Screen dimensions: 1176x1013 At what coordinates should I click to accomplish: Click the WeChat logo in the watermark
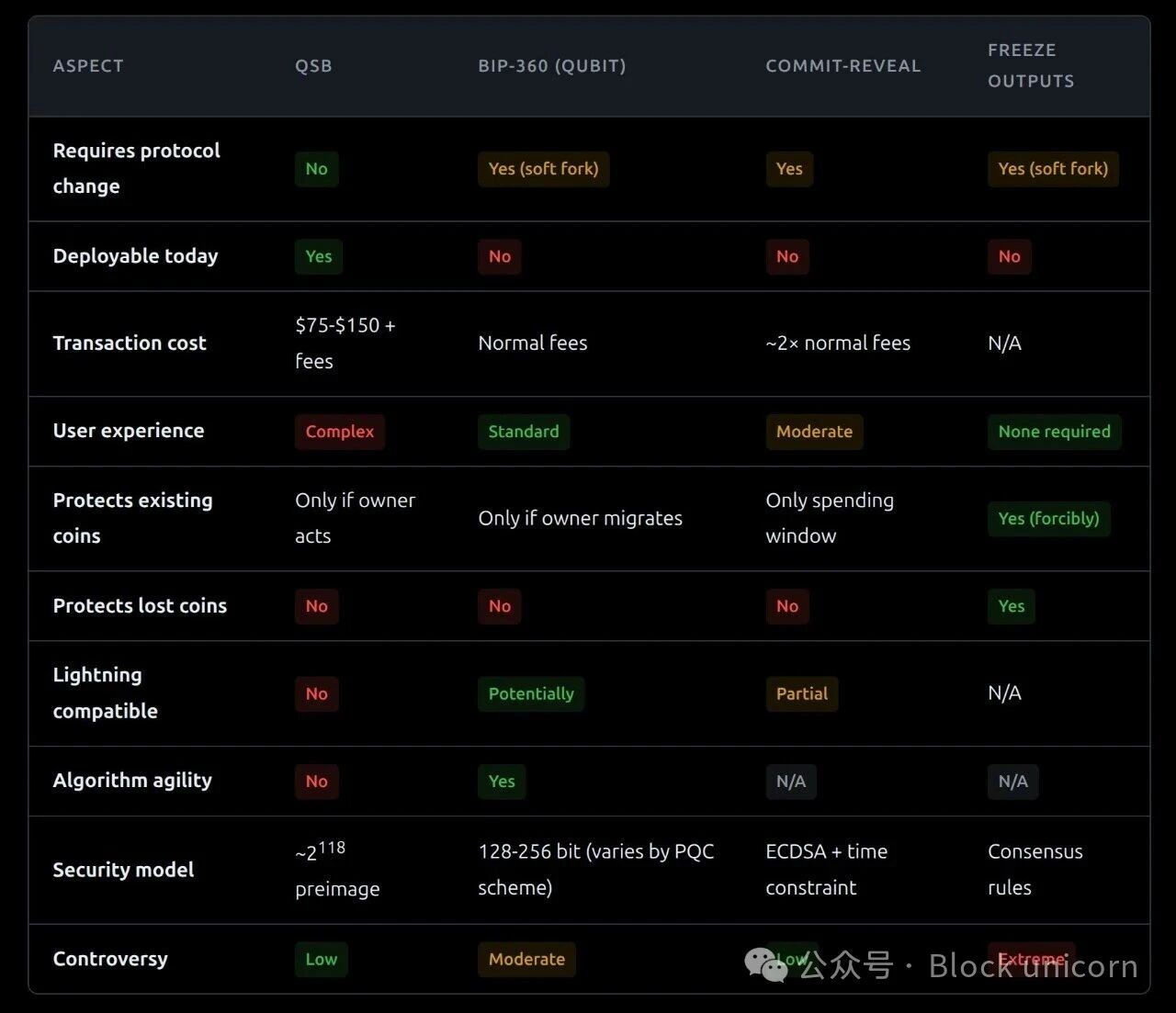click(766, 964)
